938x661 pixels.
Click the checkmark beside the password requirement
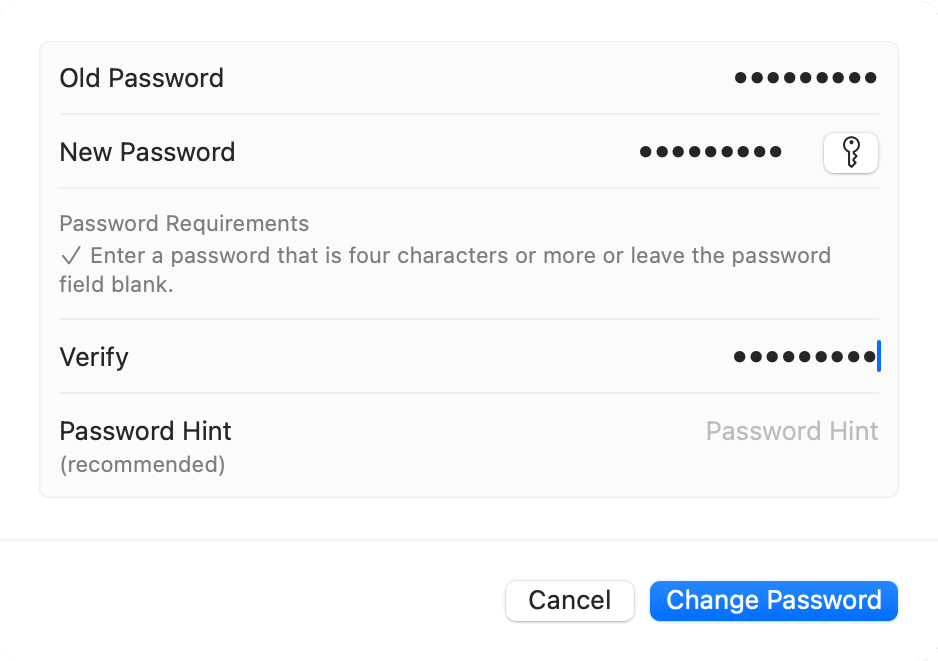71,256
